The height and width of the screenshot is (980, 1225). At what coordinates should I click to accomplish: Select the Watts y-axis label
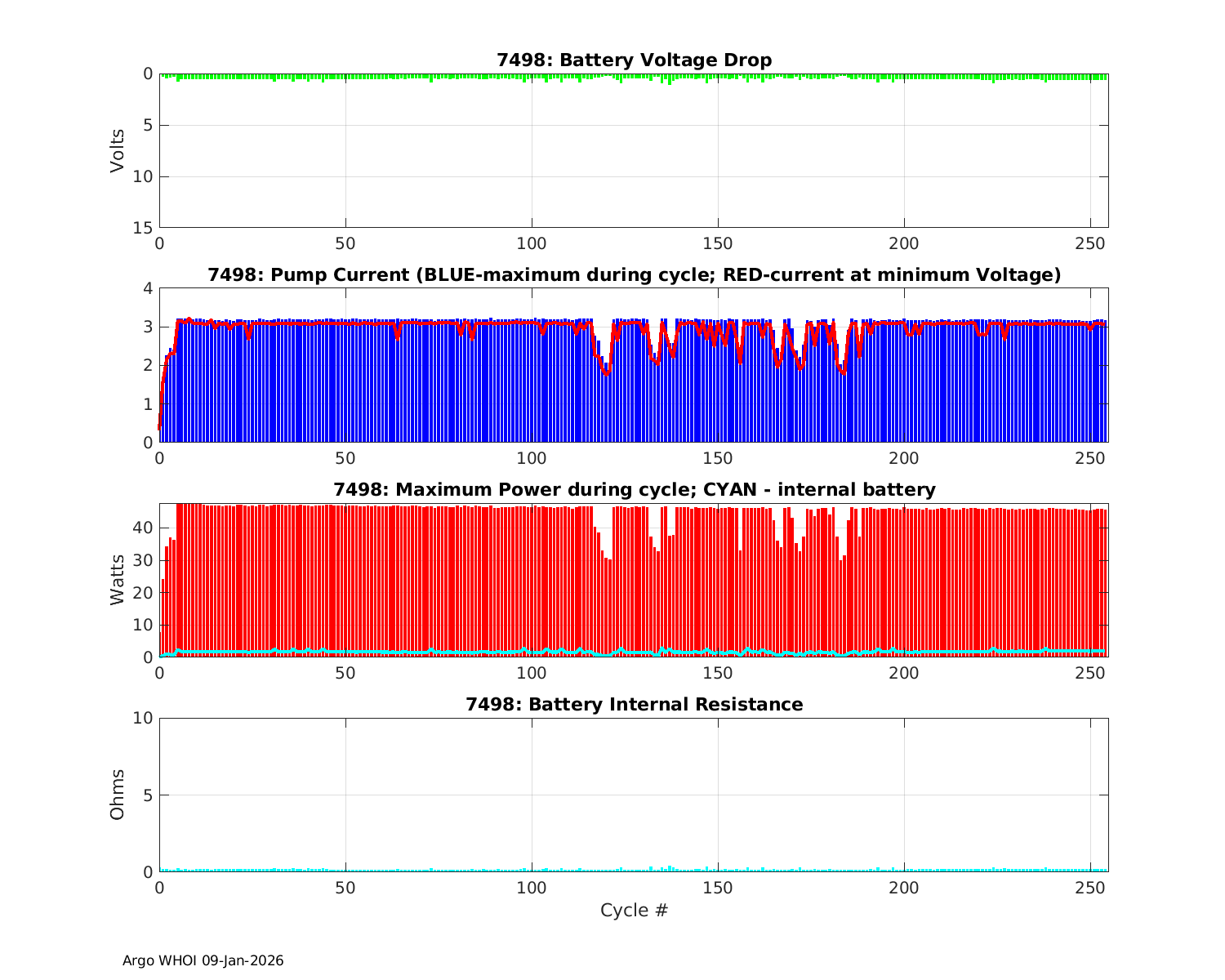point(118,580)
